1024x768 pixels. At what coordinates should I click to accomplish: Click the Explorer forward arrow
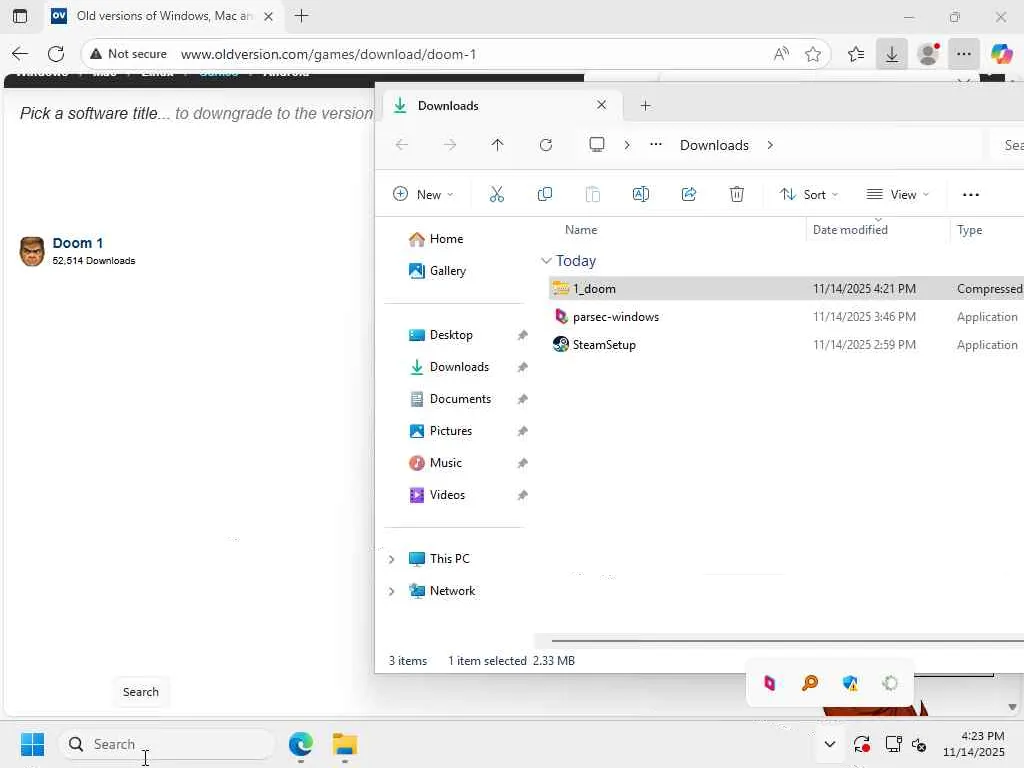pos(450,145)
